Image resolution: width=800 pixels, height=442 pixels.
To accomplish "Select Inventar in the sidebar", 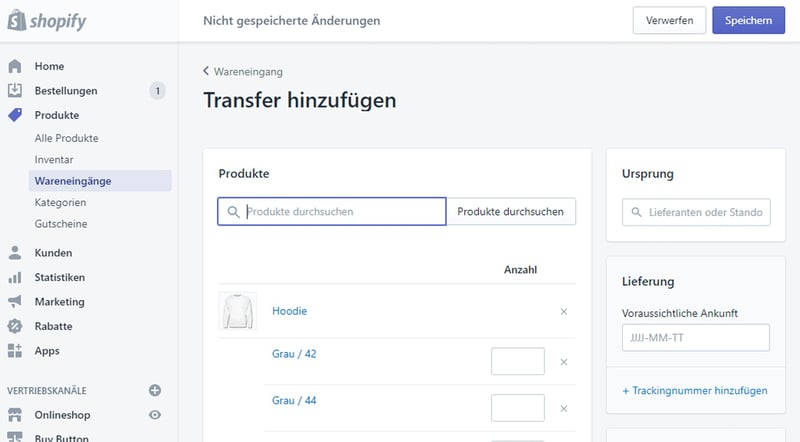I will tap(54, 159).
